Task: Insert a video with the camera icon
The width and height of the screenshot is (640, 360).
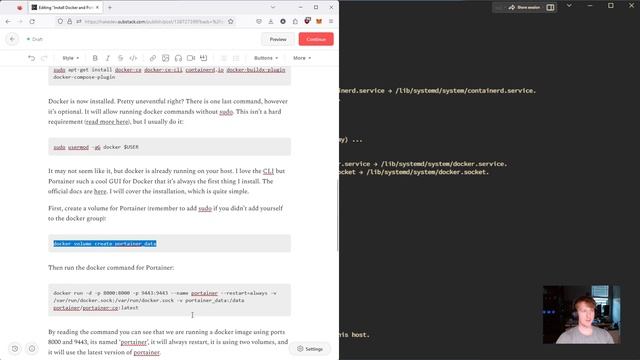Action: tap(191, 58)
